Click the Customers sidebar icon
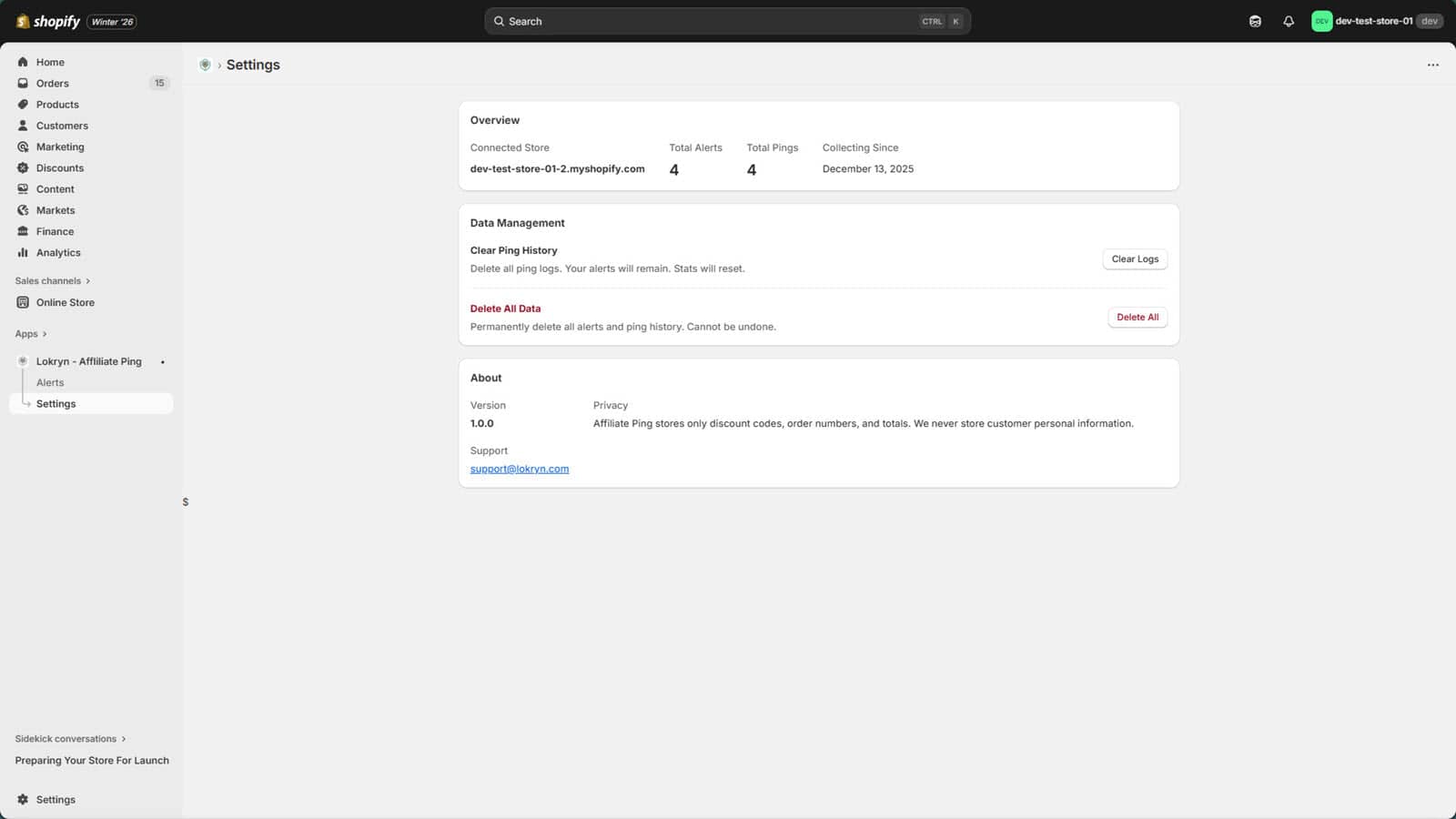This screenshot has height=819, width=1456. point(22,126)
